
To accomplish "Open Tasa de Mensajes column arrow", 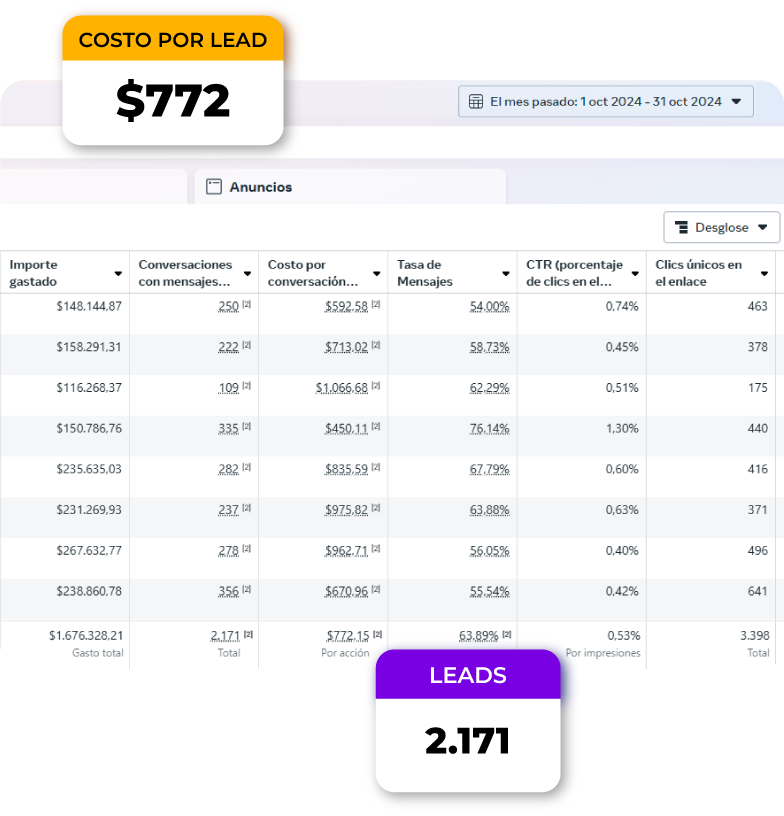I will click(506, 273).
